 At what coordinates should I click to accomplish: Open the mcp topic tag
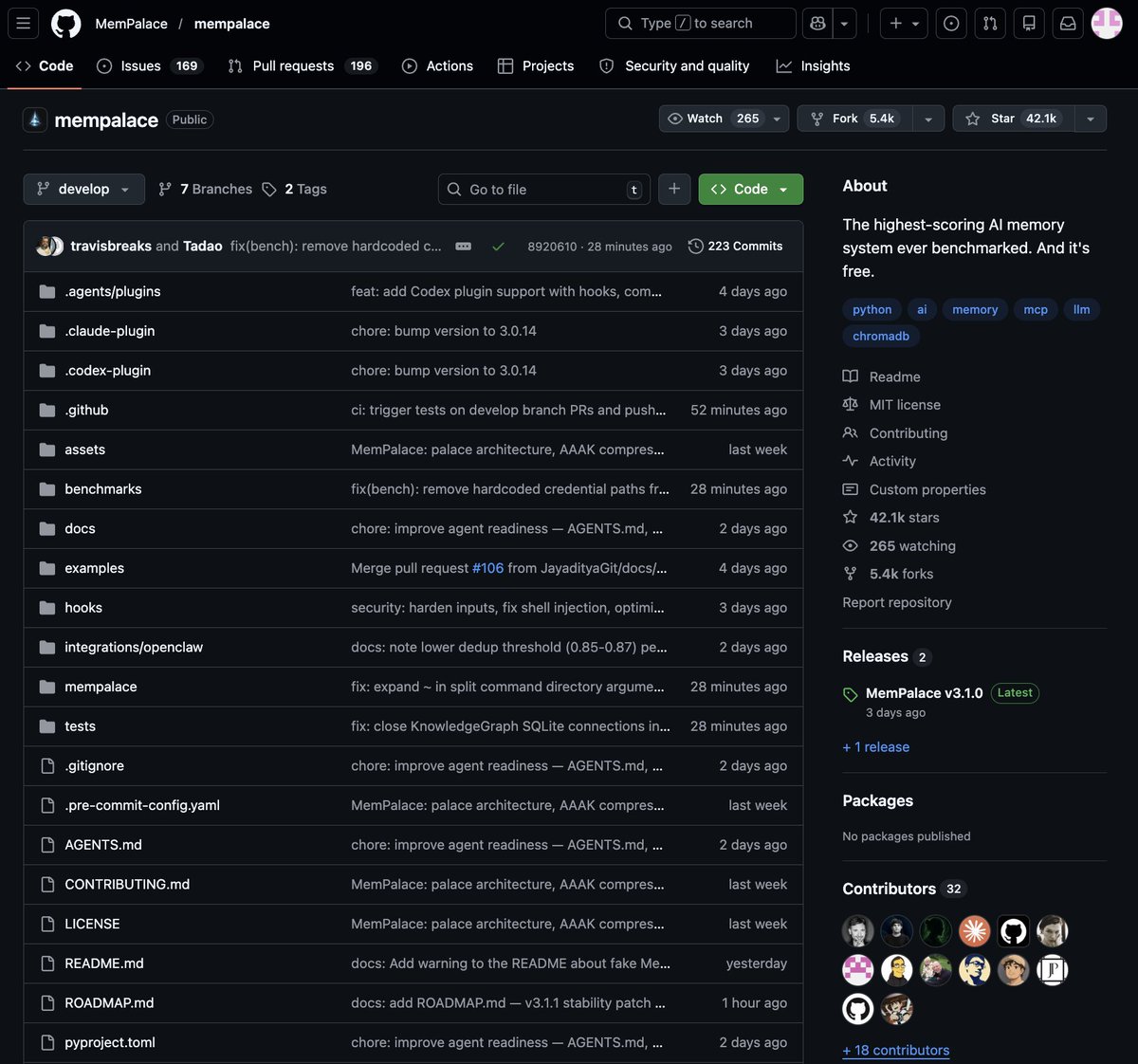click(1036, 309)
